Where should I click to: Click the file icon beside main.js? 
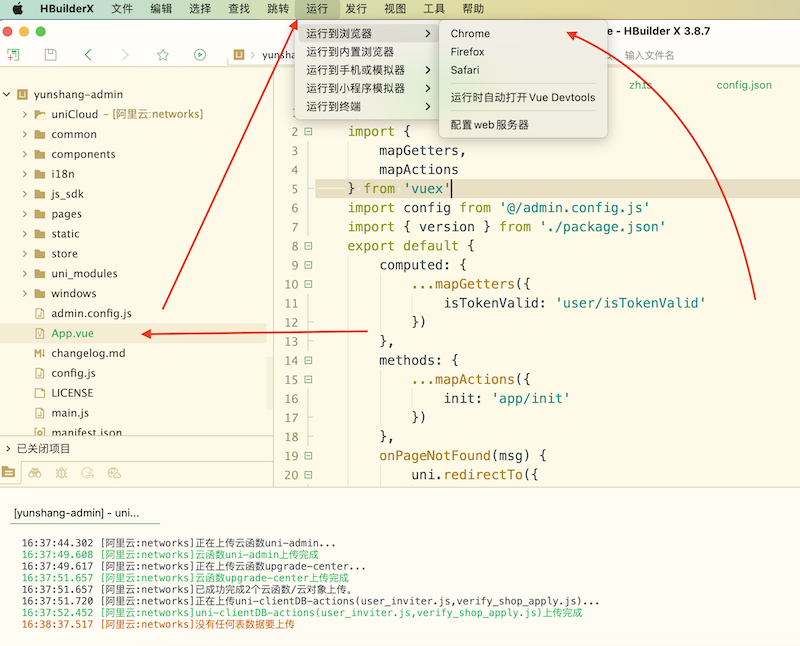[40, 413]
